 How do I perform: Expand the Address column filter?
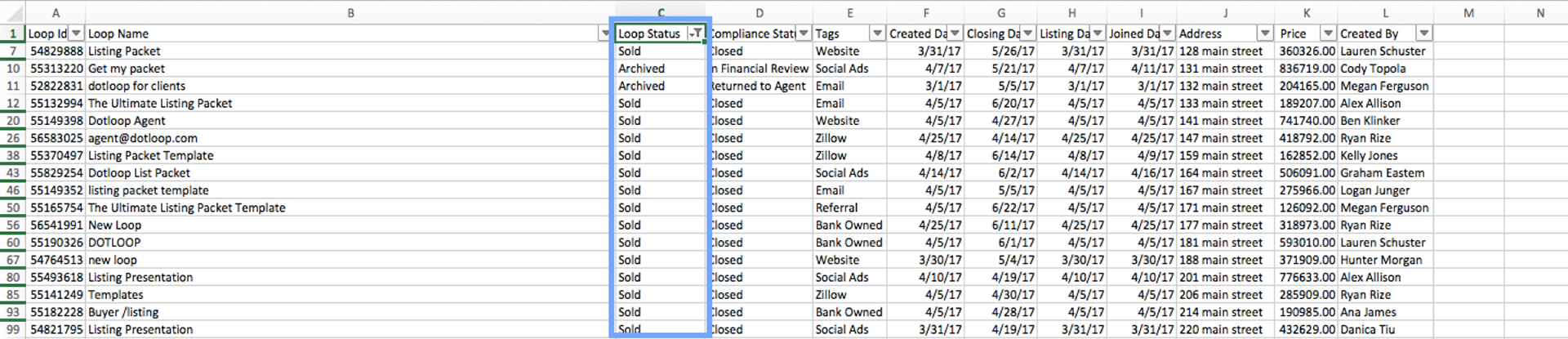click(x=1265, y=33)
